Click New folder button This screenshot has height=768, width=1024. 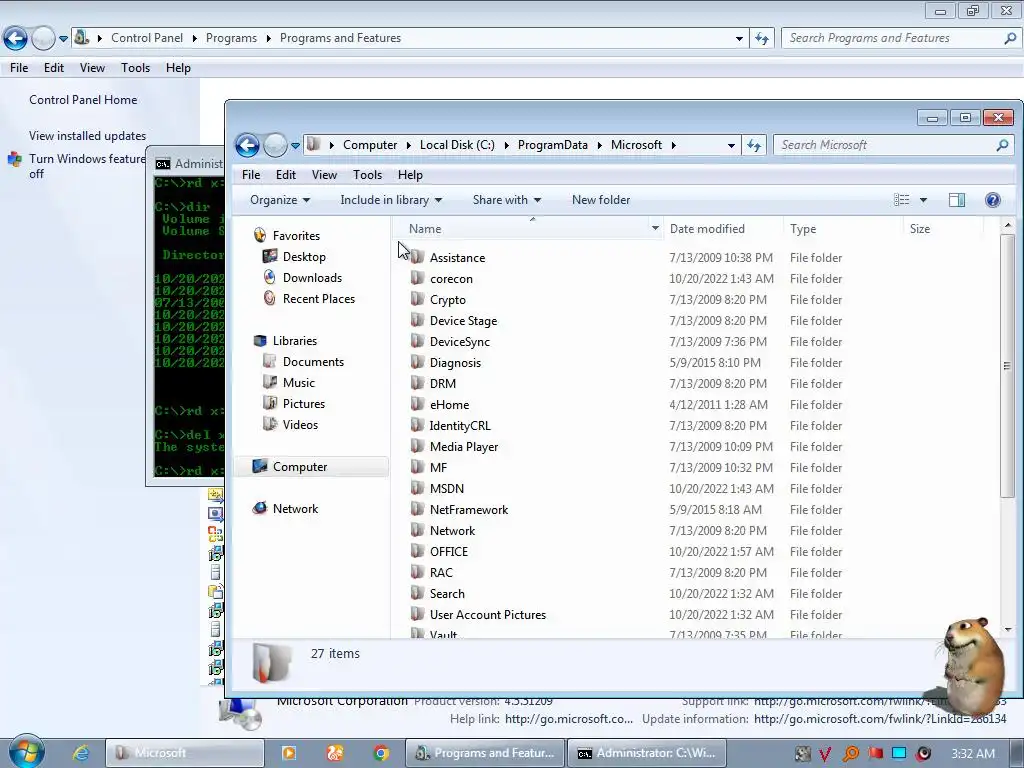601,200
